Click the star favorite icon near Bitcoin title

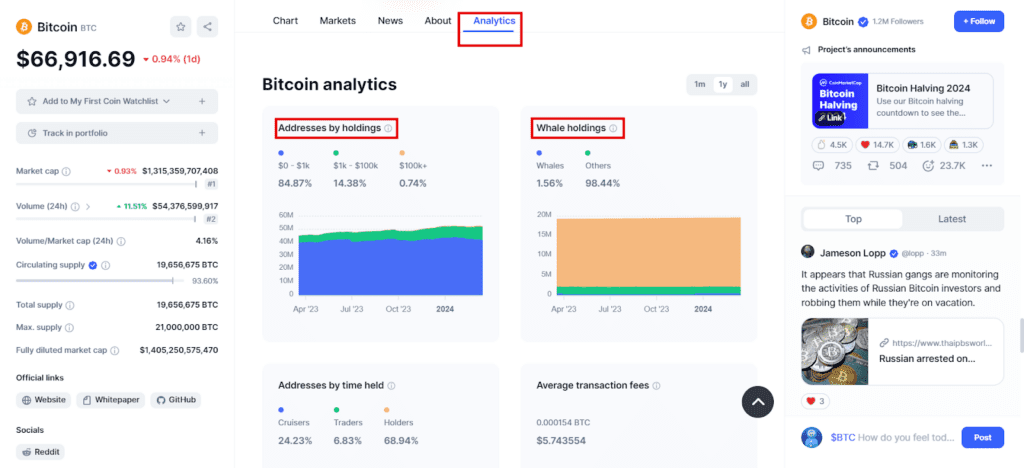tap(181, 27)
